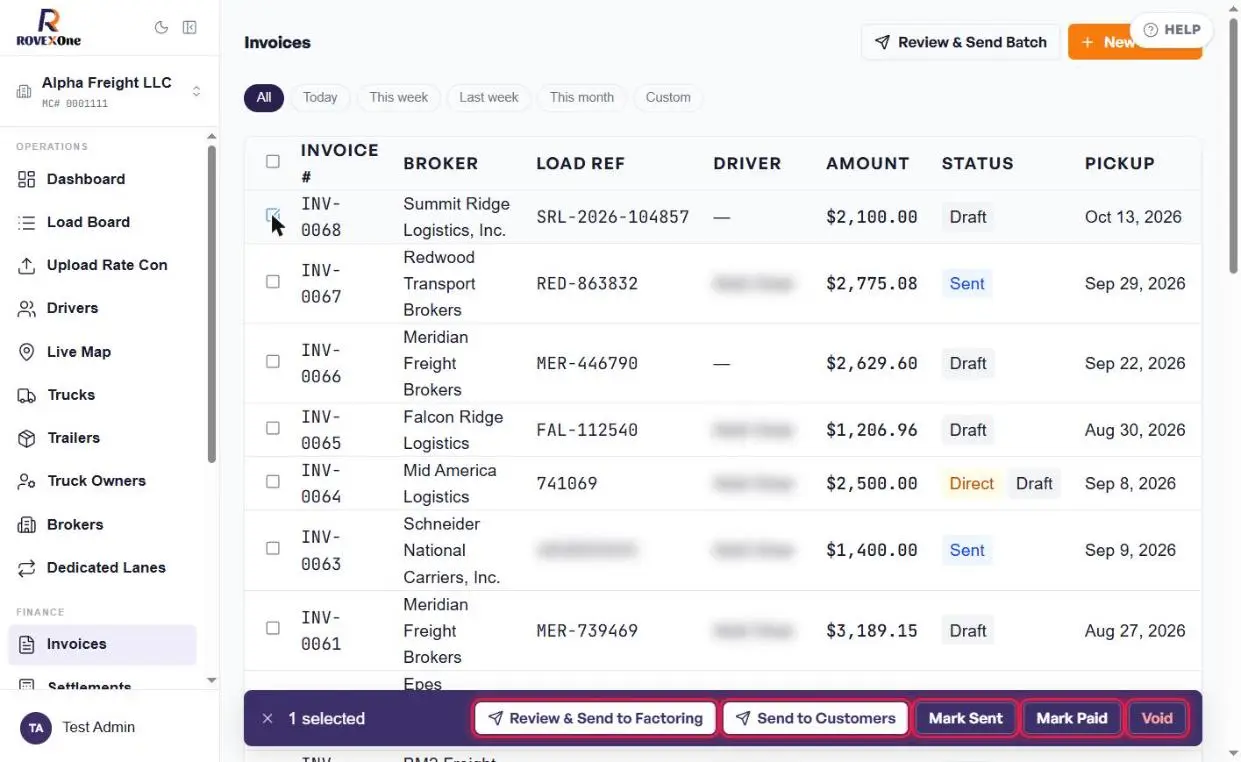Viewport: 1241px width, 762px height.
Task: Click Invoices document icon in sidebar
Action: (x=27, y=644)
